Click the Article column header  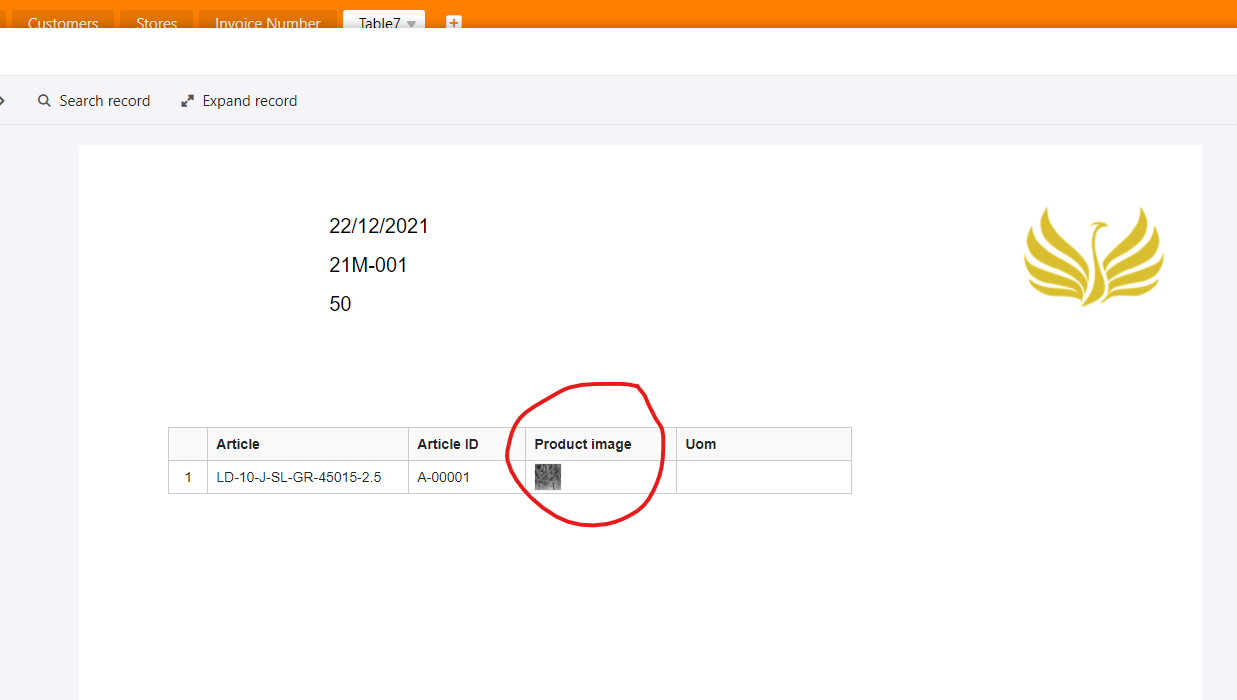(238, 444)
